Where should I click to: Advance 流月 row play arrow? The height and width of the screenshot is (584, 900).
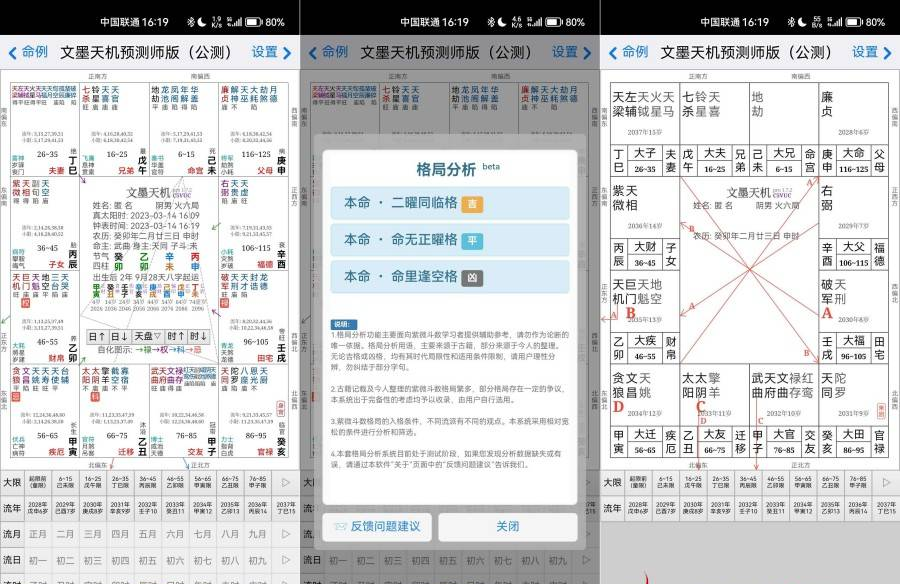pyautogui.click(x=285, y=534)
